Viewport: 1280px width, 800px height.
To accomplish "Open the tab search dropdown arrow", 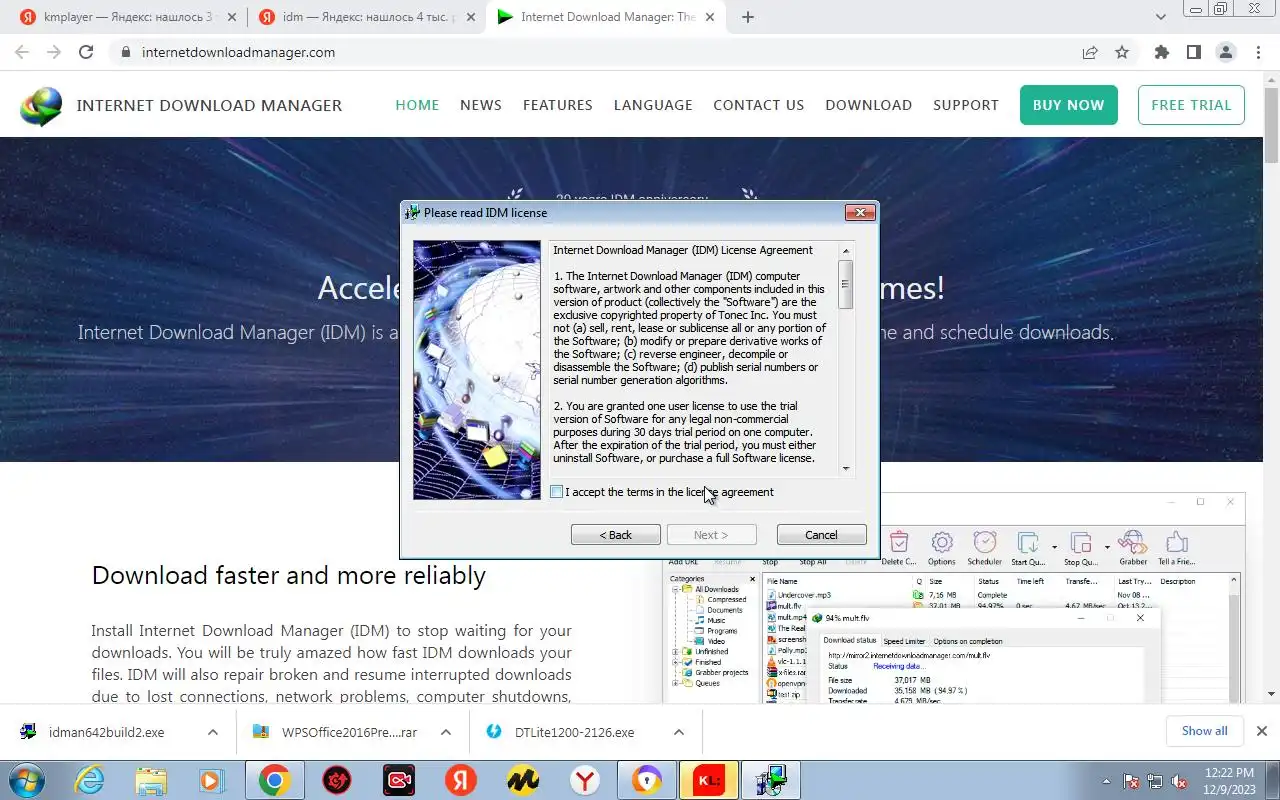I will [1161, 17].
